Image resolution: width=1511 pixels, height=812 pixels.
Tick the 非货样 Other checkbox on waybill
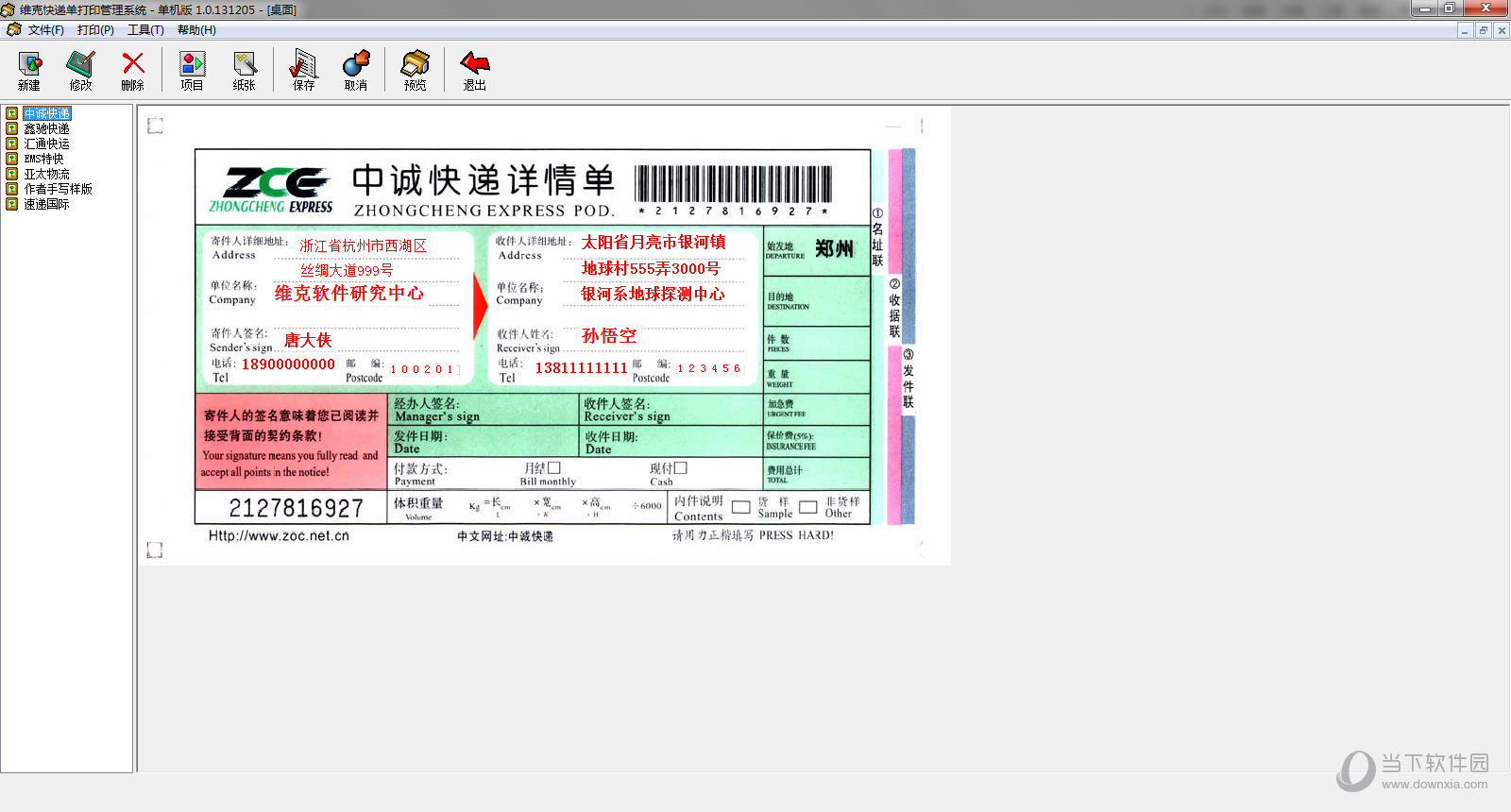tap(808, 507)
